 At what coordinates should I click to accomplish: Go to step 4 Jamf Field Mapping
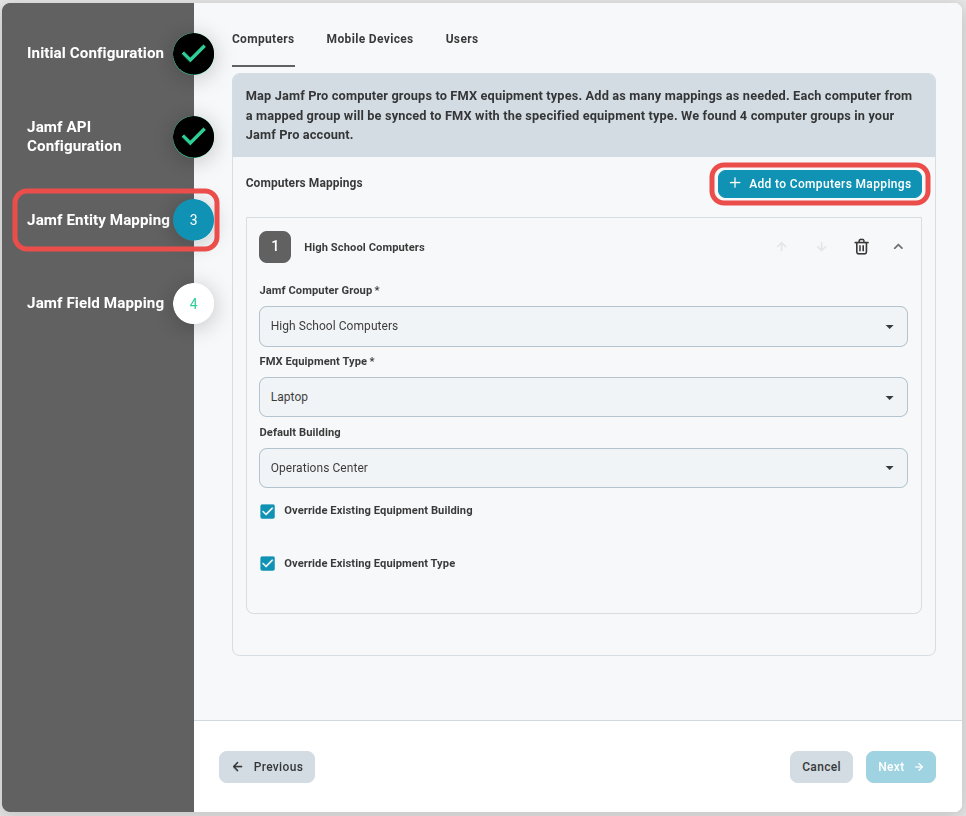coord(193,303)
